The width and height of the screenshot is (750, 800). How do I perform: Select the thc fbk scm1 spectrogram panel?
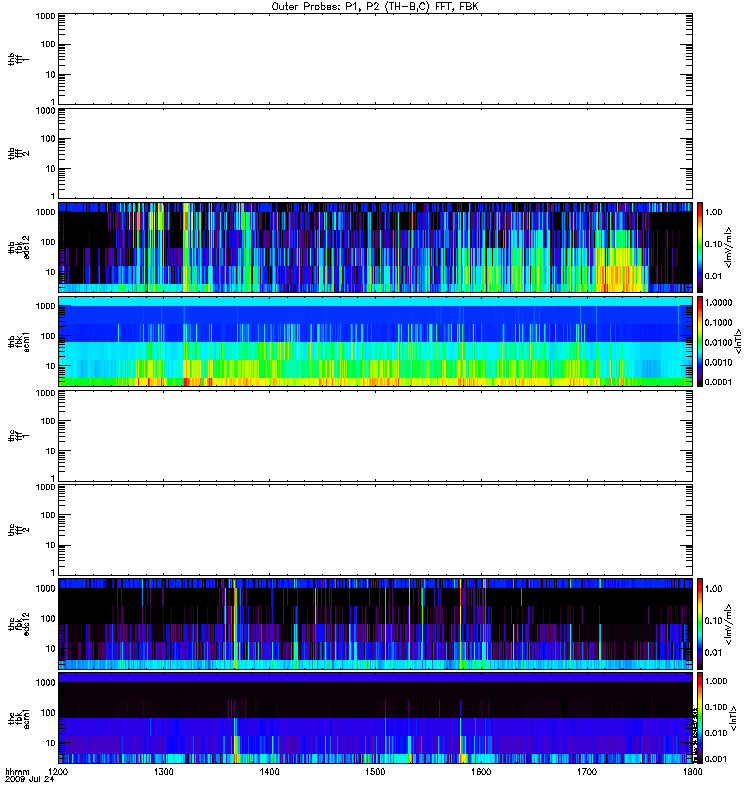pyautogui.click(x=376, y=718)
